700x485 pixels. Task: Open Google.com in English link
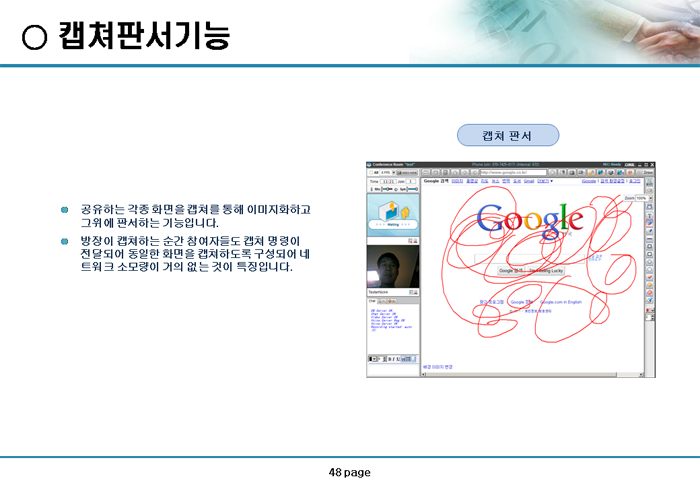click(561, 302)
